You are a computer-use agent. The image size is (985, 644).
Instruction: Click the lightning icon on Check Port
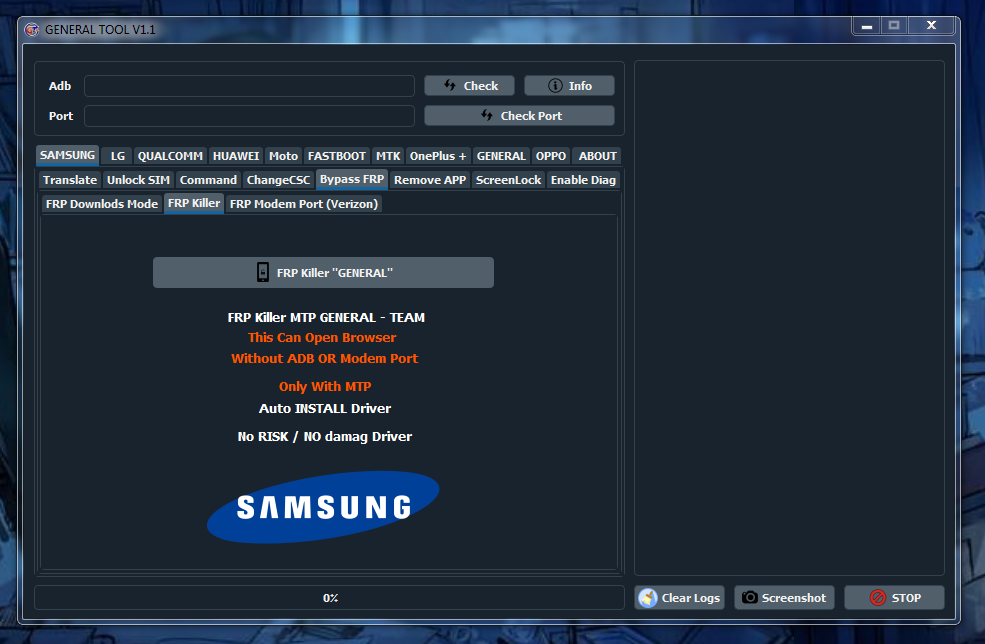coord(487,116)
